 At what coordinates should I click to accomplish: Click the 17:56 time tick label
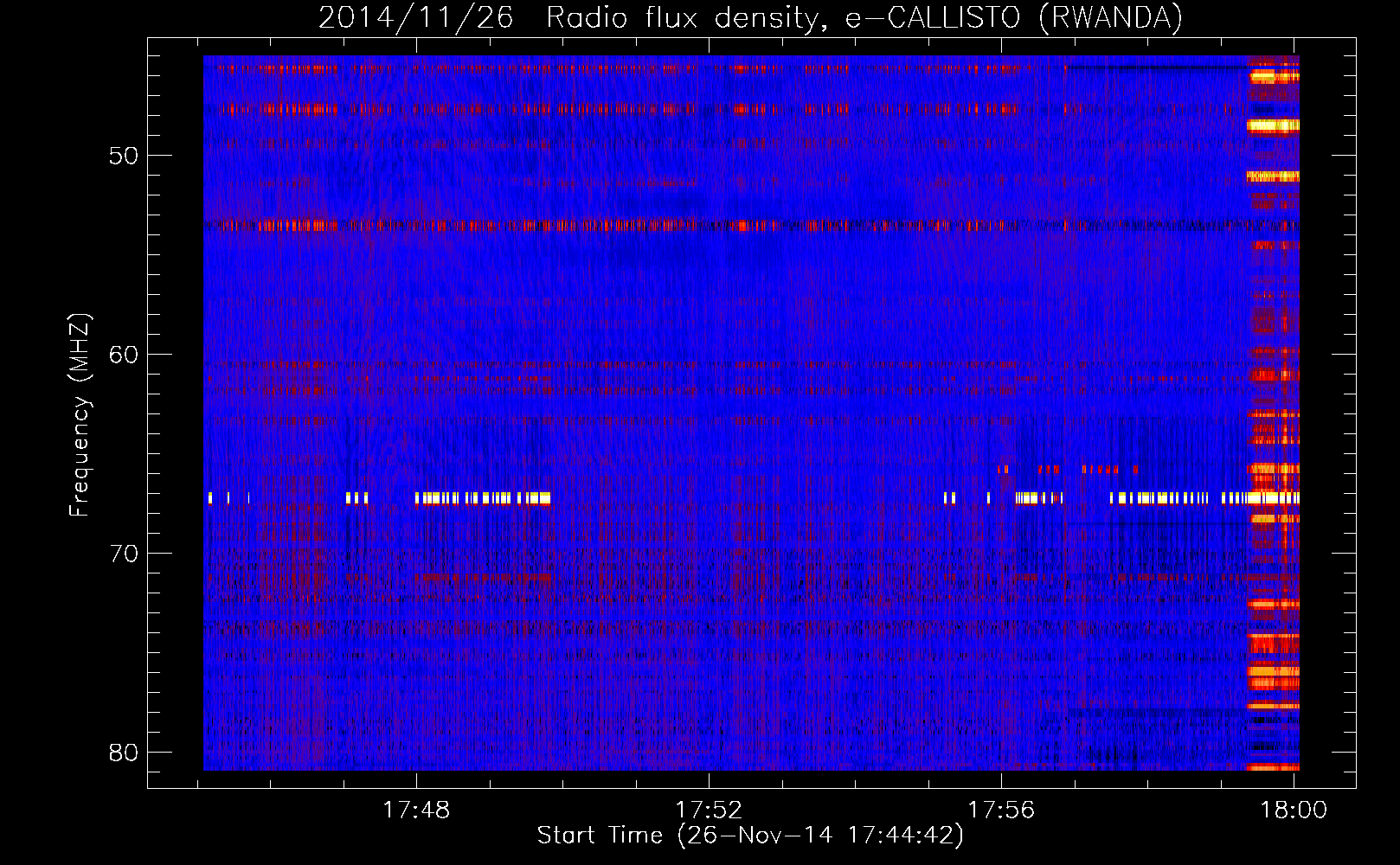(x=1001, y=810)
